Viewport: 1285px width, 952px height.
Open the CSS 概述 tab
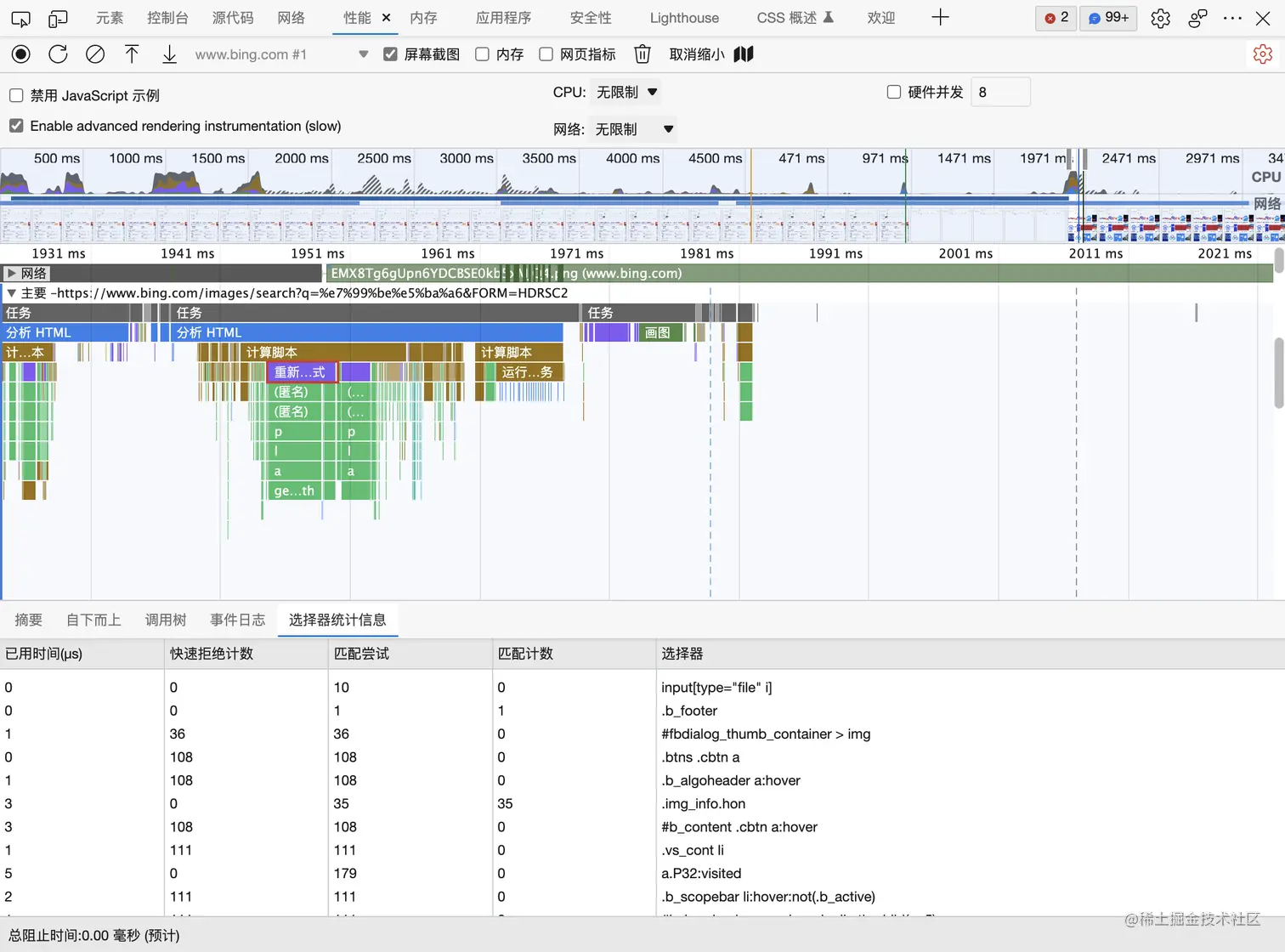(795, 18)
